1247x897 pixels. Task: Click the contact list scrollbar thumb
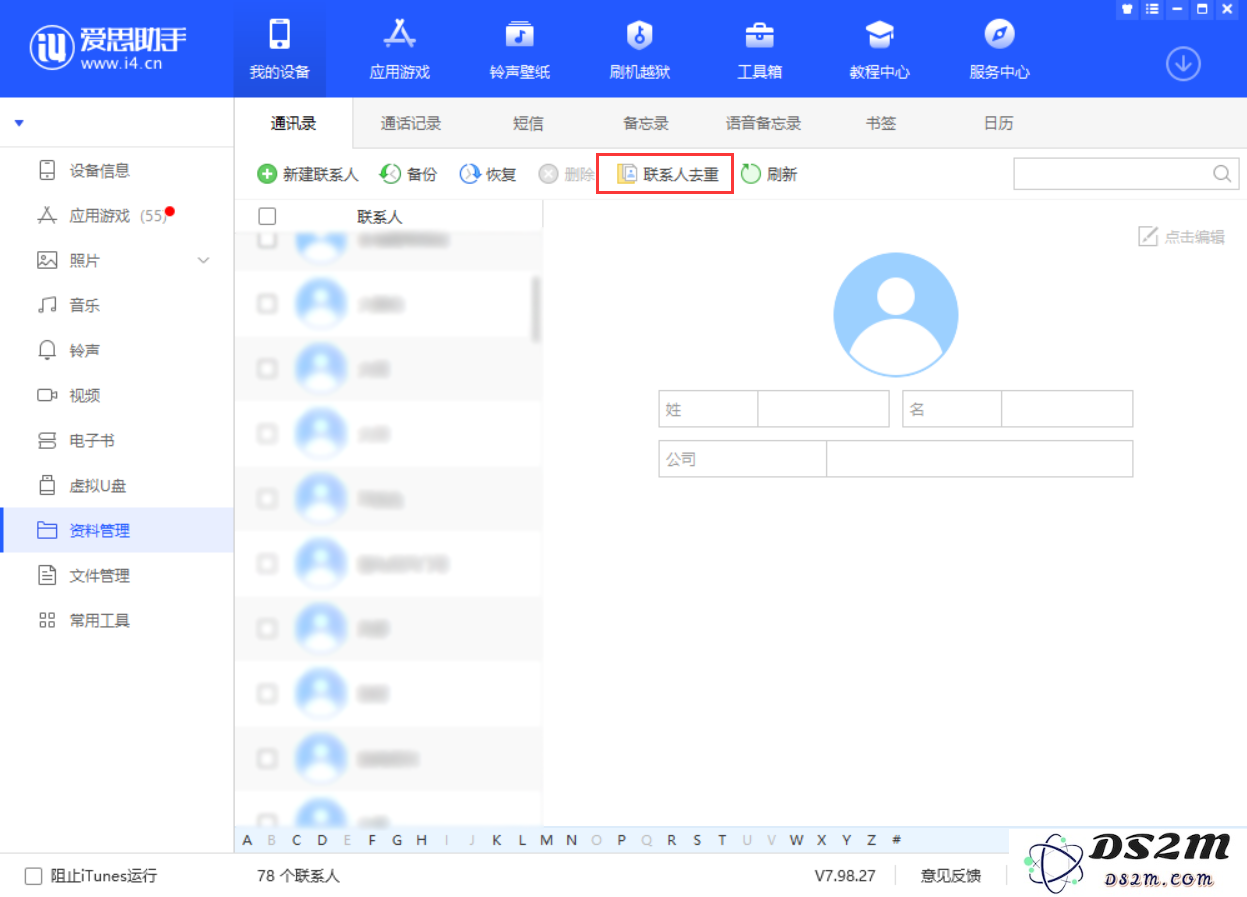tap(536, 310)
